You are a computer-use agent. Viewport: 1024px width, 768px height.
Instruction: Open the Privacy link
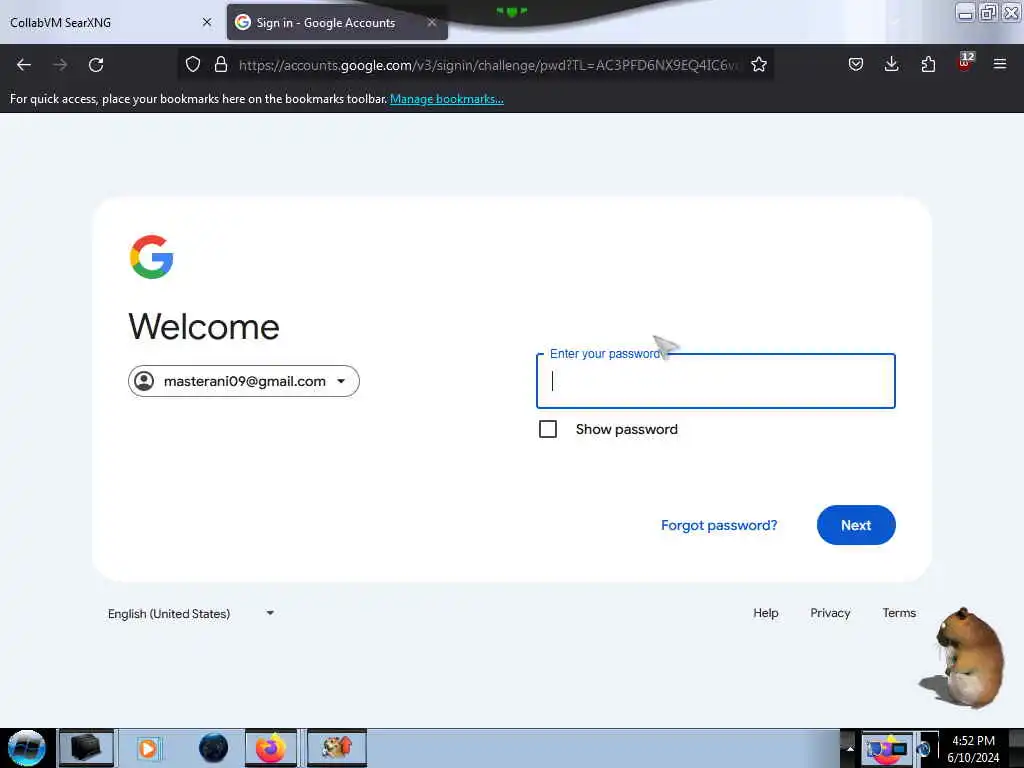tap(830, 613)
